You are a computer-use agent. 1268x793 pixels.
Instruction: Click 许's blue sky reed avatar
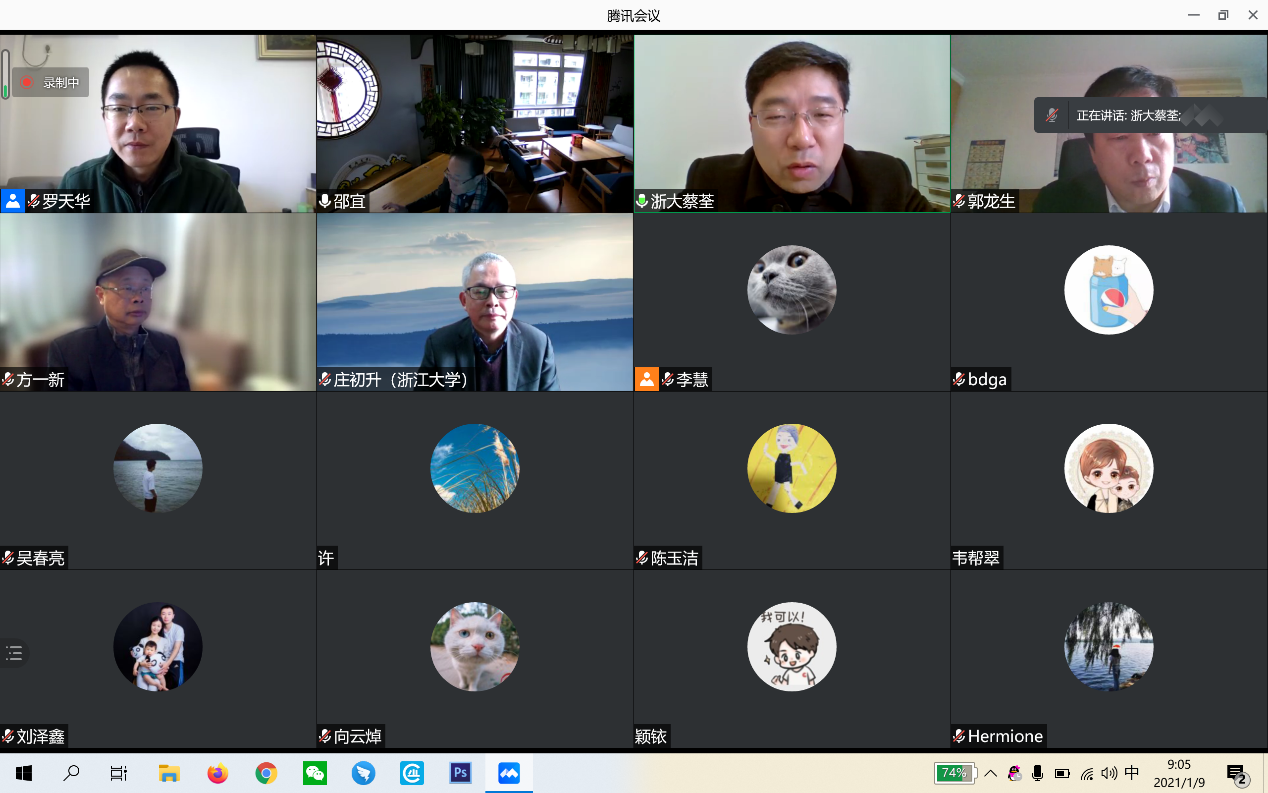(x=475, y=468)
